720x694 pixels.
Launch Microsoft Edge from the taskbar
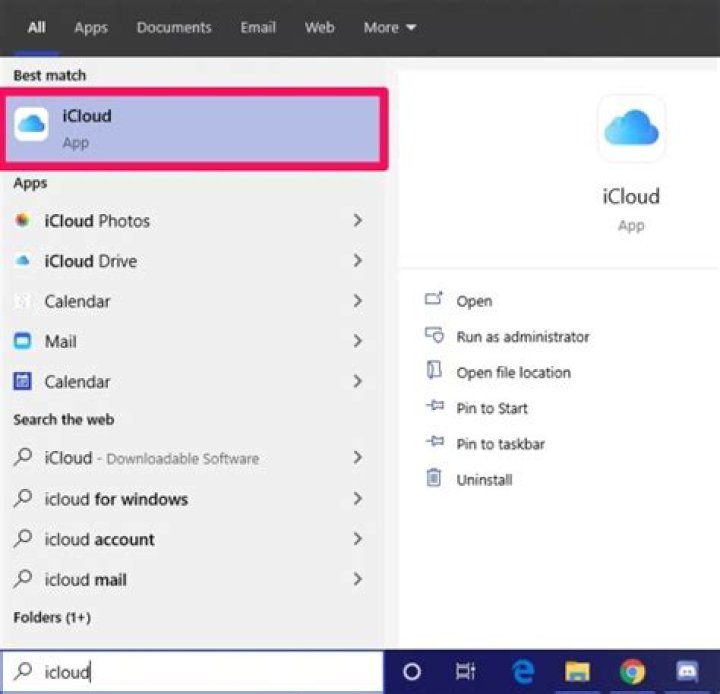click(521, 672)
